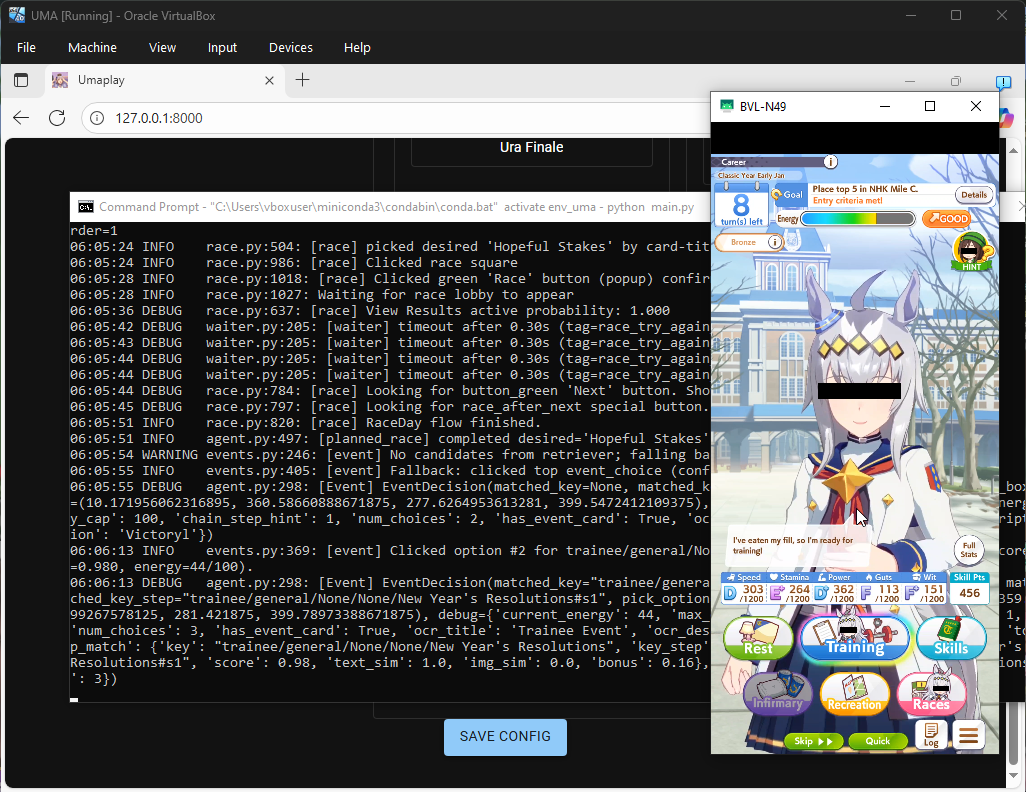Screen dimensions: 1026x792
Task: Click the Wit stat panel
Action: [x=924, y=588]
